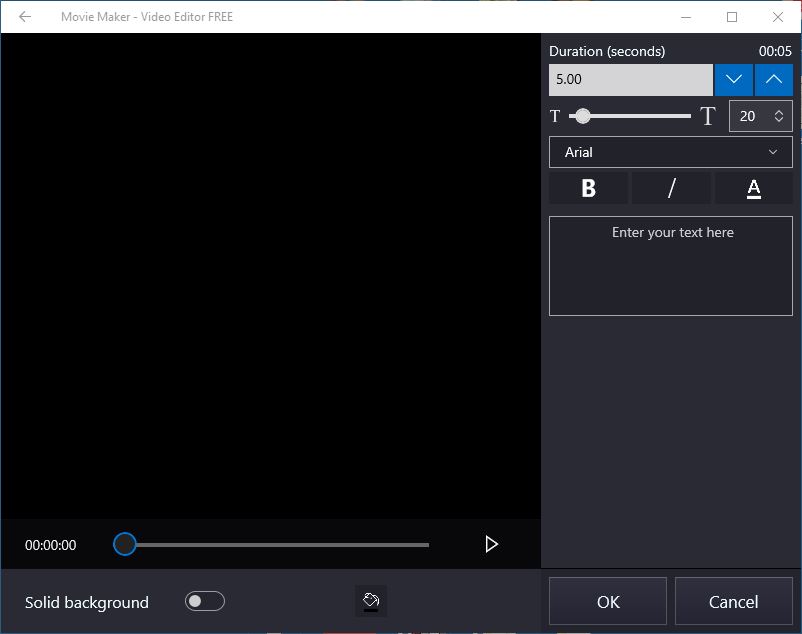Click the Duration (seconds) label
Viewport: 802px width, 634px height.
607,51
